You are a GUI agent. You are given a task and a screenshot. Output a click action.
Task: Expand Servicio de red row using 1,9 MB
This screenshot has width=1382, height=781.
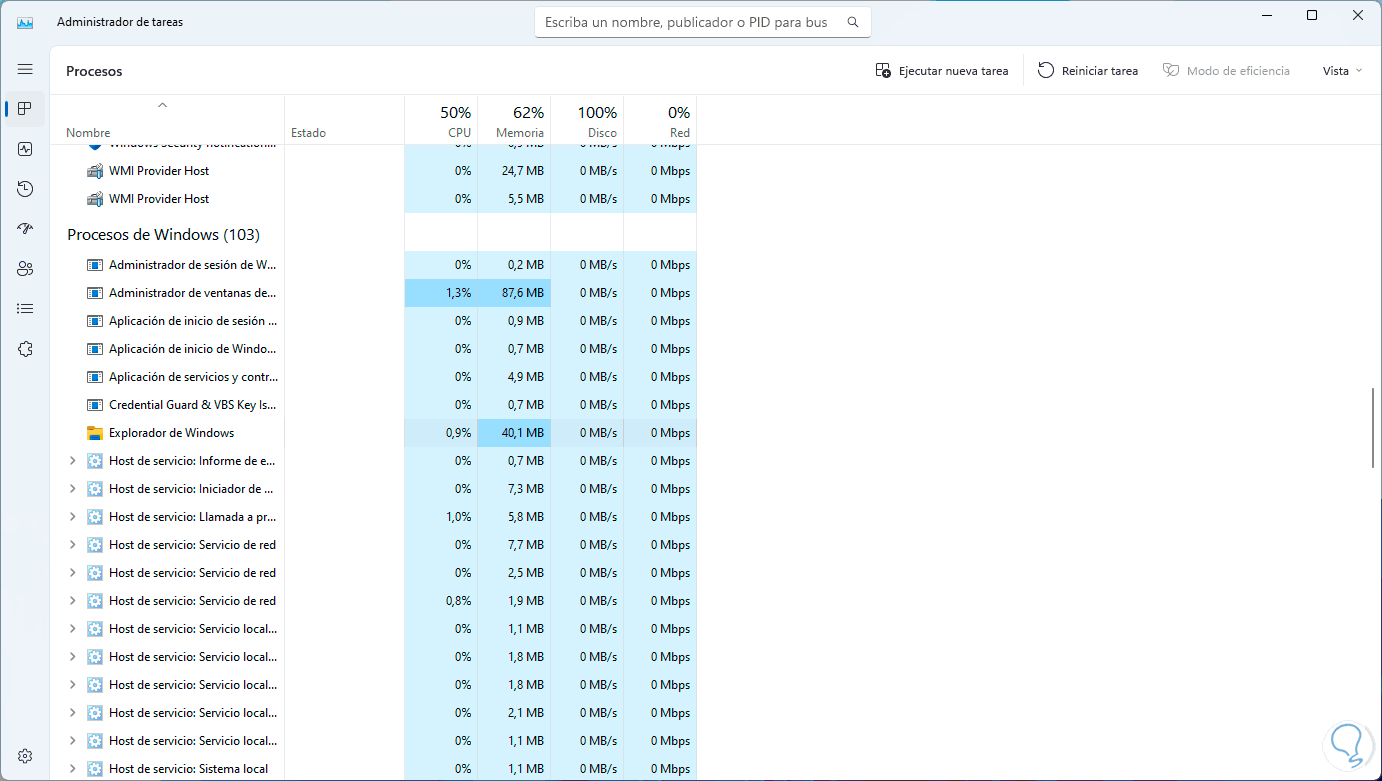tap(72, 601)
